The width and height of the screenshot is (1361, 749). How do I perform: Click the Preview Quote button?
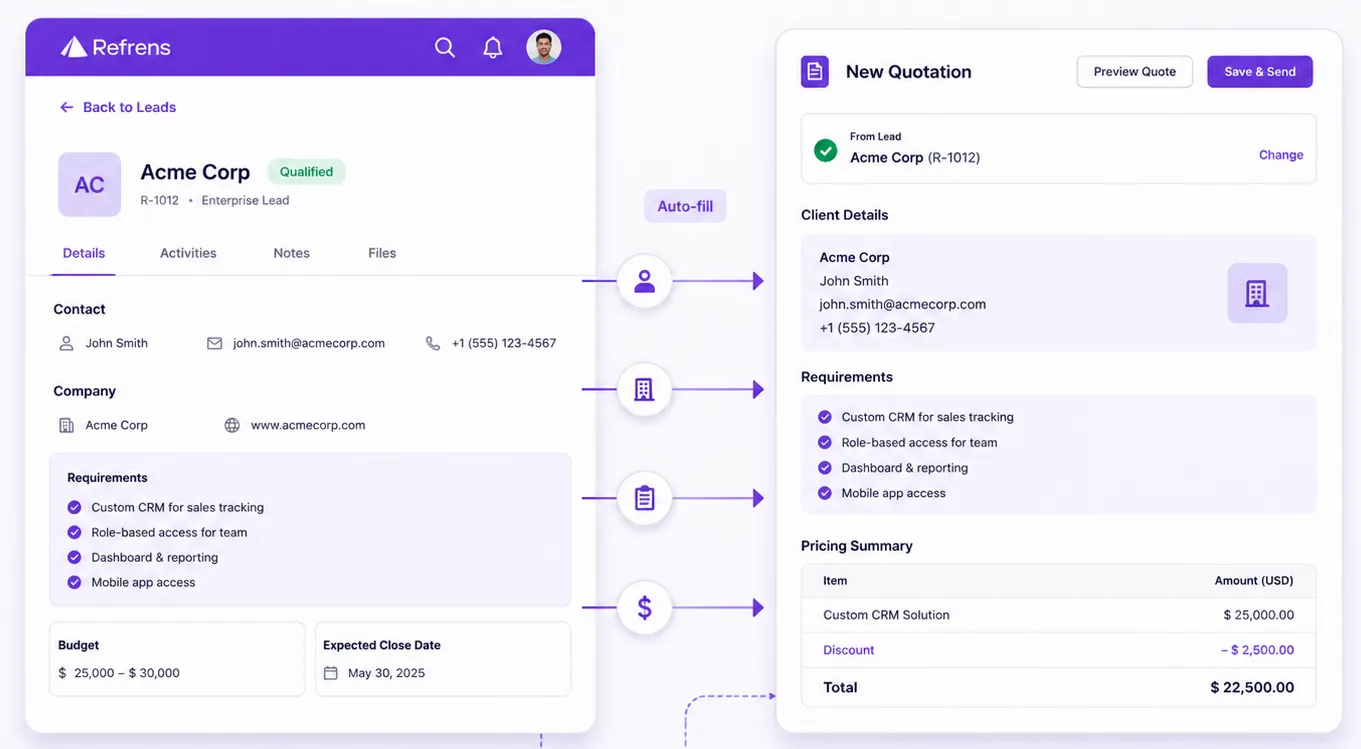pos(1135,72)
